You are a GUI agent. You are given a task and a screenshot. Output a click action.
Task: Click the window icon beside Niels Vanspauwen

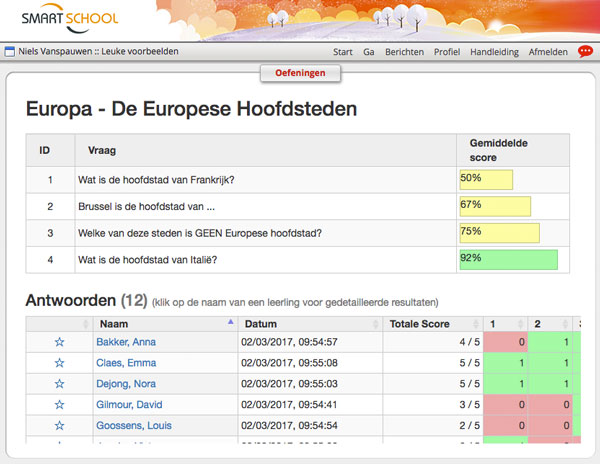pos(10,52)
